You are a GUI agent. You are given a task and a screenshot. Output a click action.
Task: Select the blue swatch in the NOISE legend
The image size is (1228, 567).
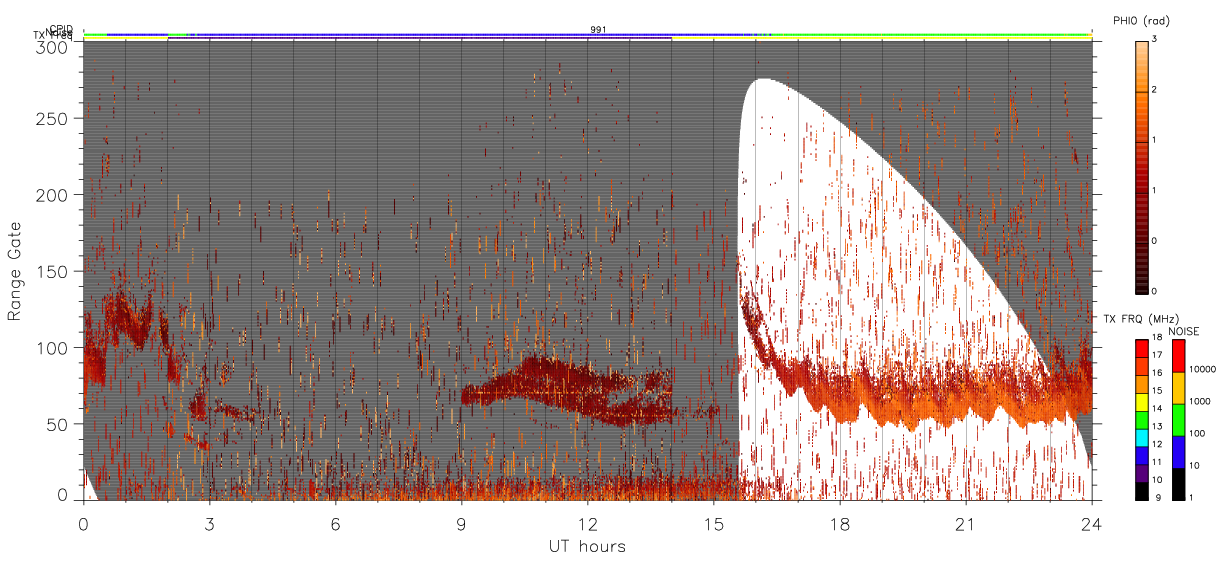tap(1178, 451)
